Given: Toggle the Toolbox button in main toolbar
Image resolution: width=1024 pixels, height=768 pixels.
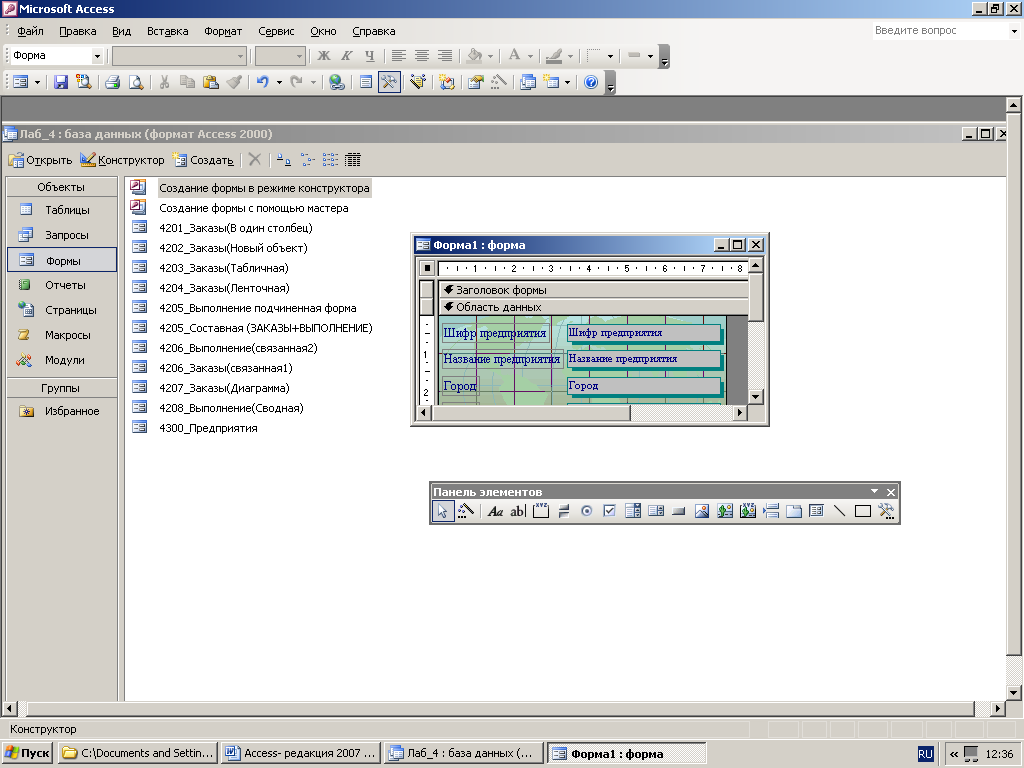Looking at the screenshot, I should coord(389,82).
